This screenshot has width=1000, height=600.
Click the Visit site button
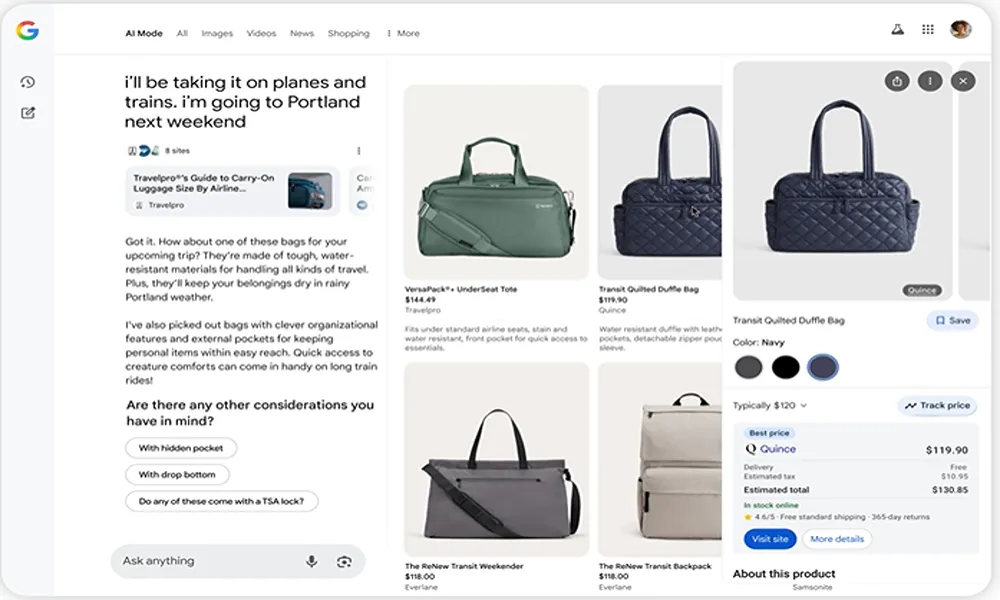(x=770, y=539)
